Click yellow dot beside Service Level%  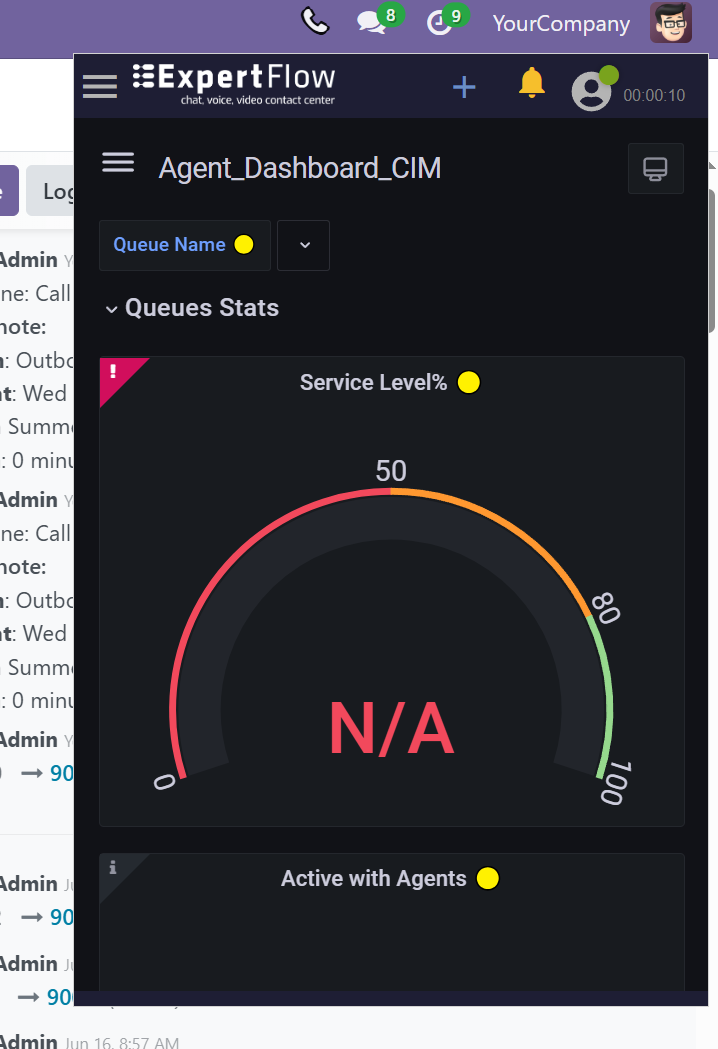pyautogui.click(x=468, y=382)
